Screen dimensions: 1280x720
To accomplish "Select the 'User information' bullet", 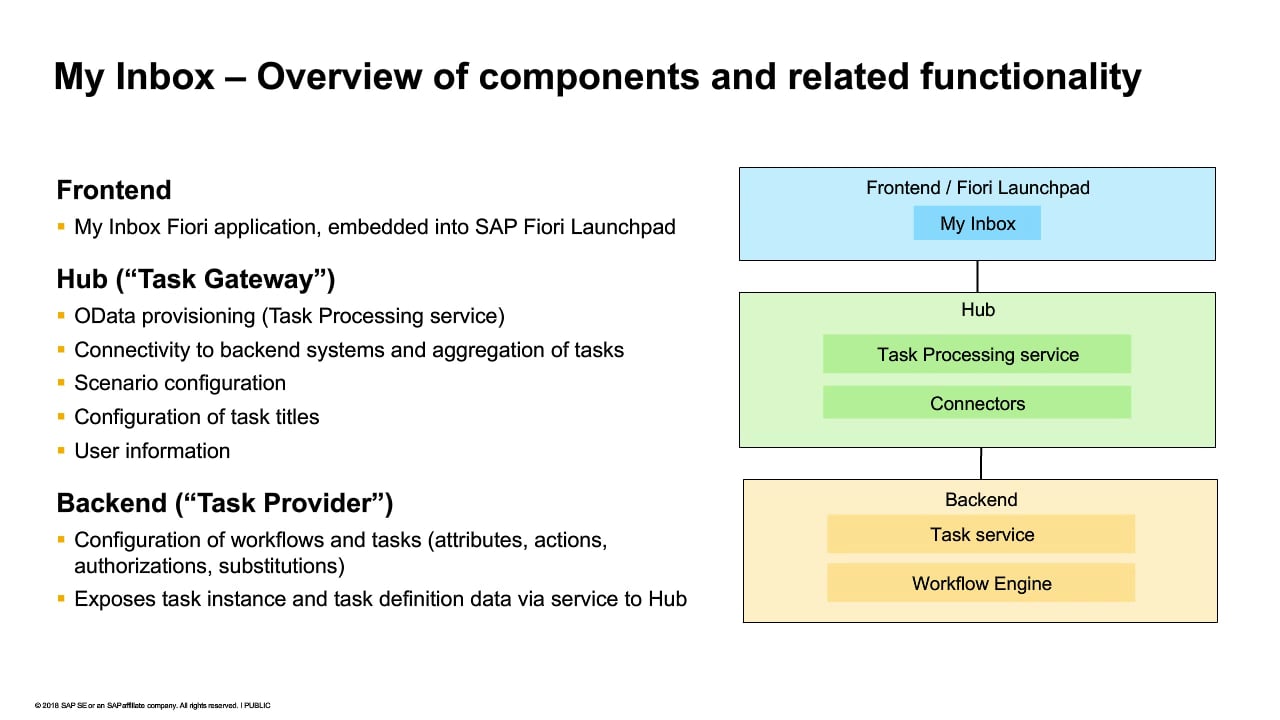I will [x=152, y=451].
